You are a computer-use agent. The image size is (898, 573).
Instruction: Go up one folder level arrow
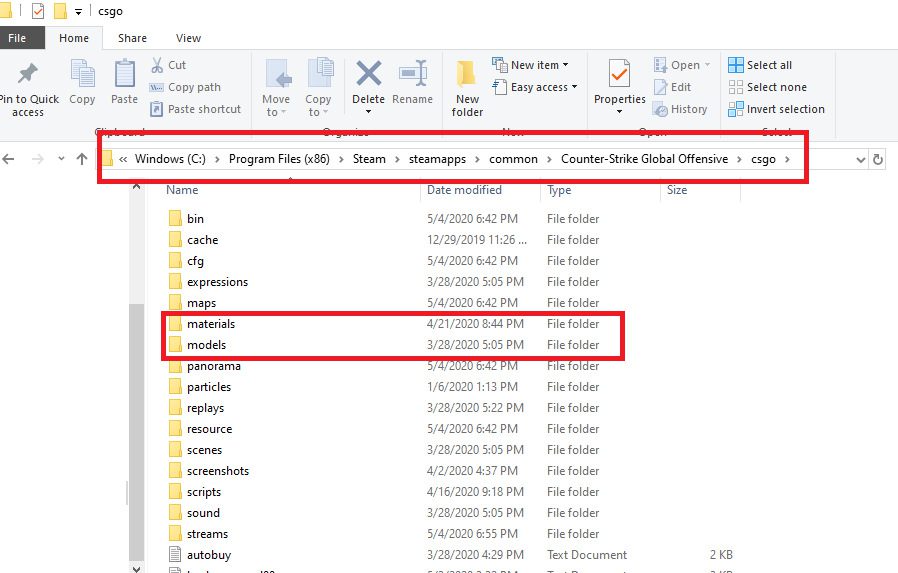point(82,159)
